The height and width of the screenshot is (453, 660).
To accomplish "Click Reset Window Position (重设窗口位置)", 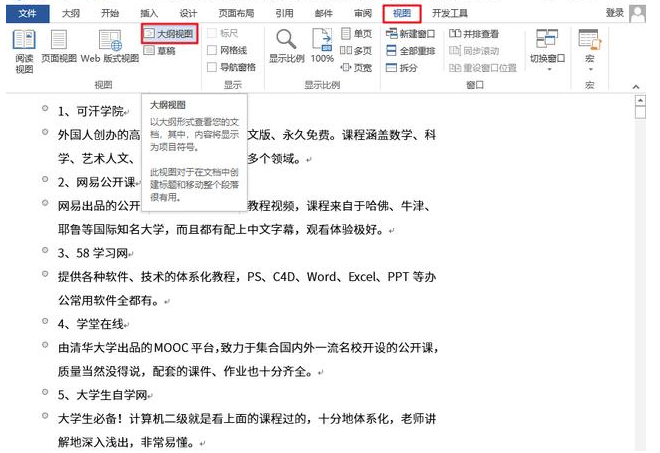I will (483, 68).
